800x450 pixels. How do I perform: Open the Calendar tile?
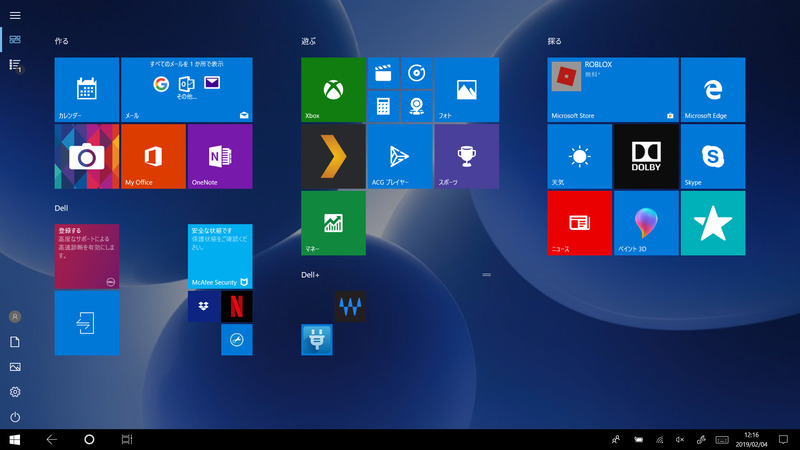click(87, 90)
